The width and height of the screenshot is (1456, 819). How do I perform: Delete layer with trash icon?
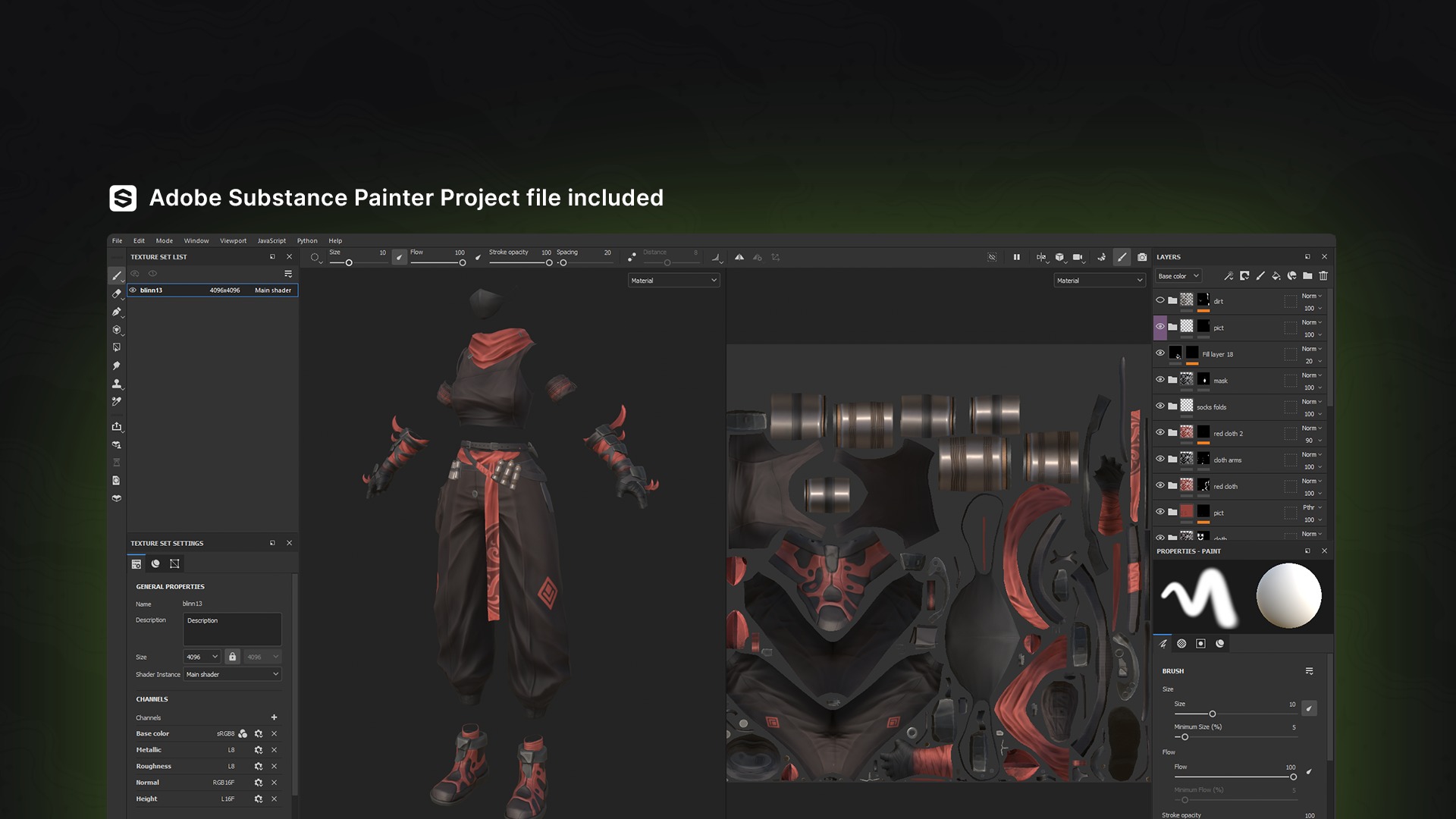point(1323,276)
